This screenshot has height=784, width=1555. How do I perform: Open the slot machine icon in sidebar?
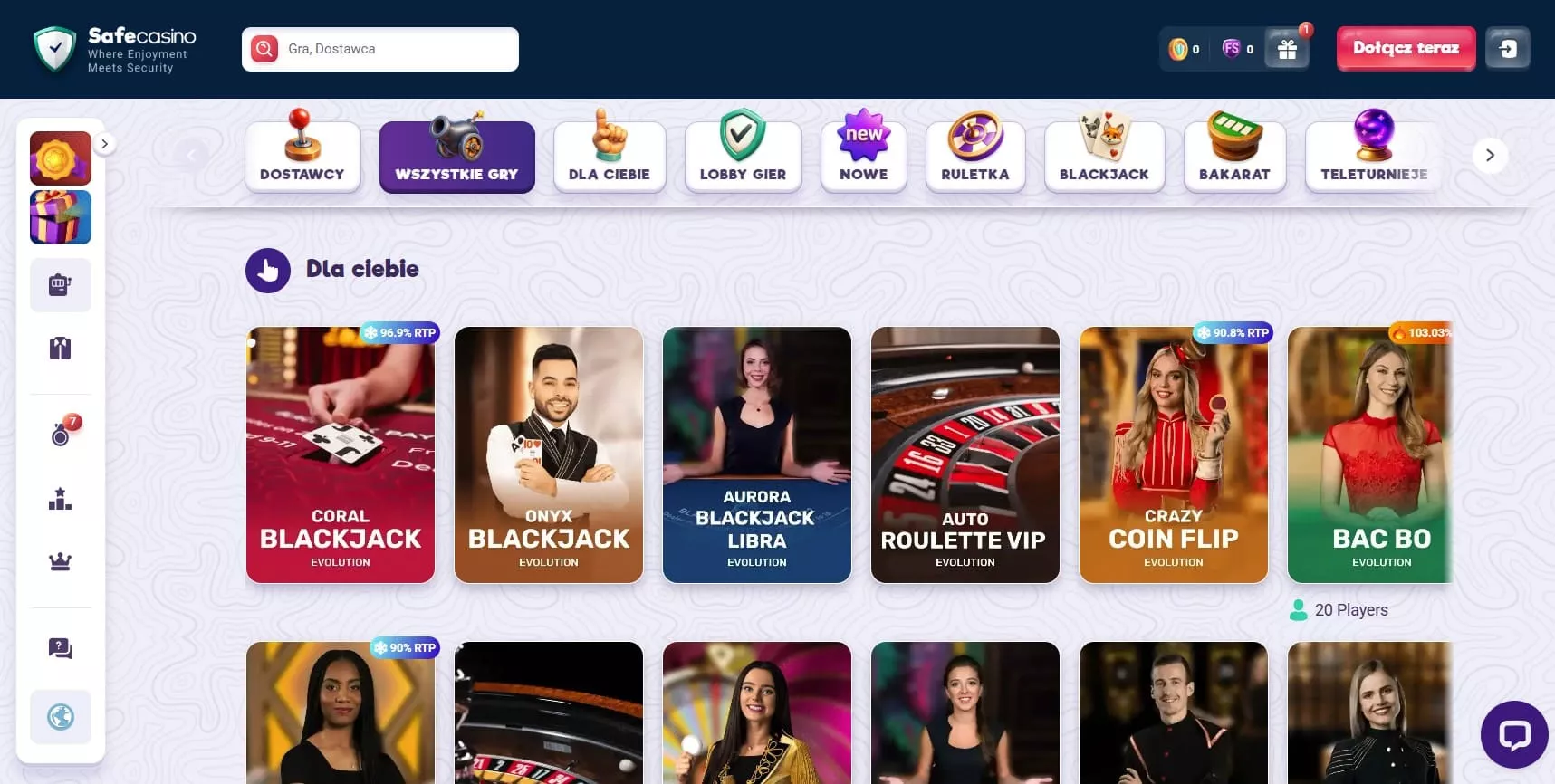tap(61, 285)
